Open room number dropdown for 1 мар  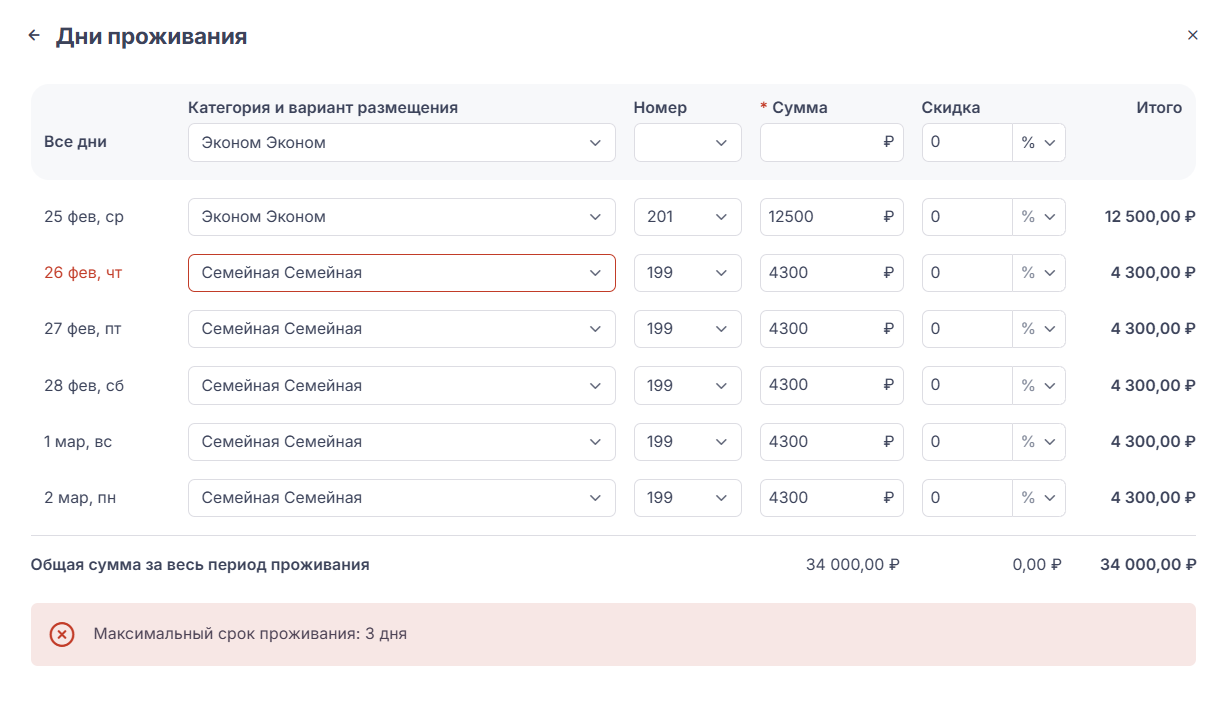coord(687,442)
